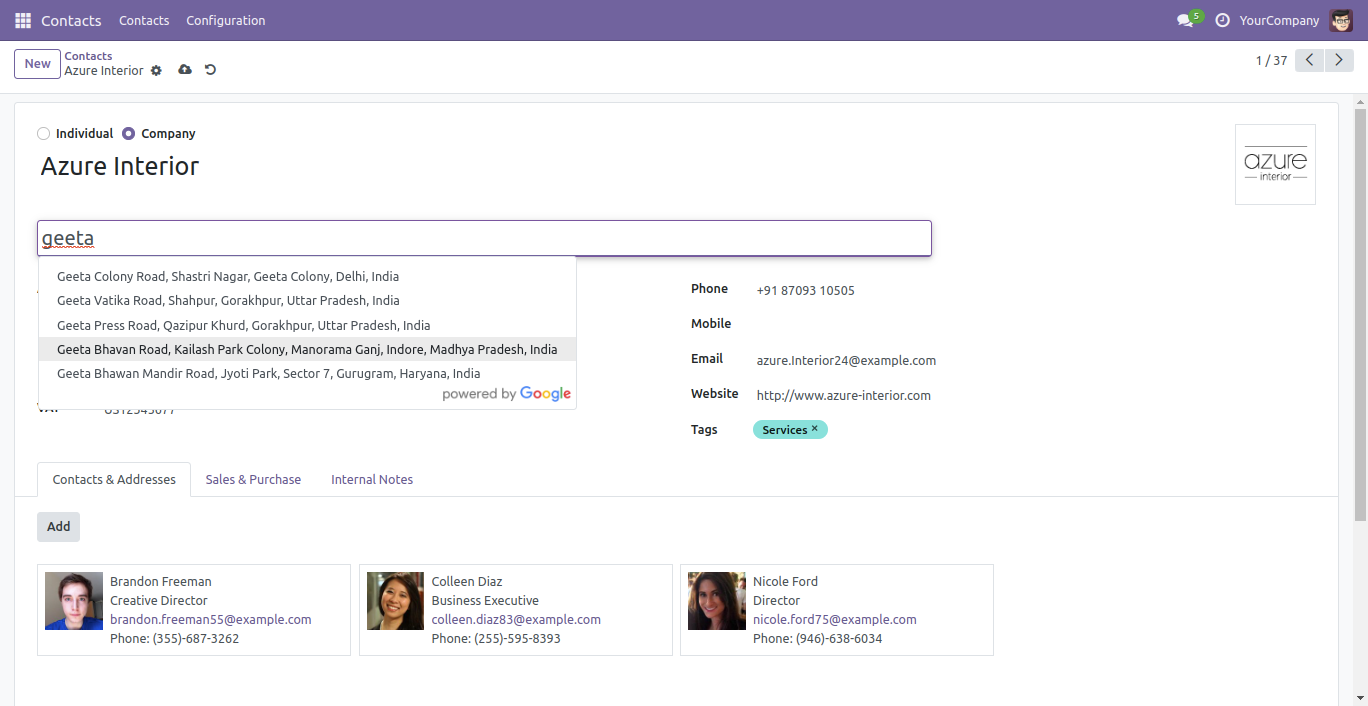The height and width of the screenshot is (706, 1368).
Task: Click Phone: (255)-595-8393 text
Action: (x=496, y=638)
